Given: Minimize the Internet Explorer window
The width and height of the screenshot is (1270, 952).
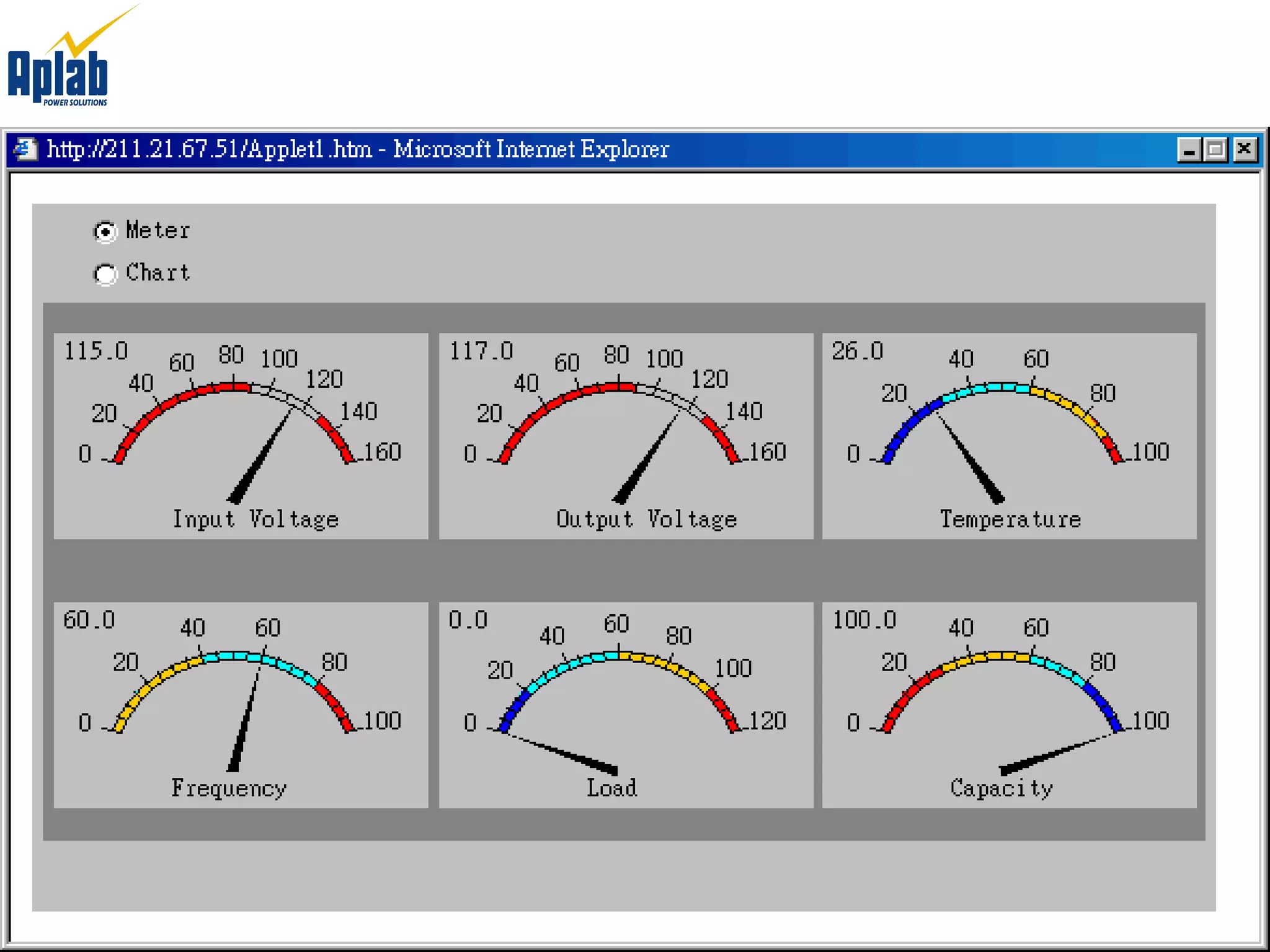Looking at the screenshot, I should pos(1189,150).
